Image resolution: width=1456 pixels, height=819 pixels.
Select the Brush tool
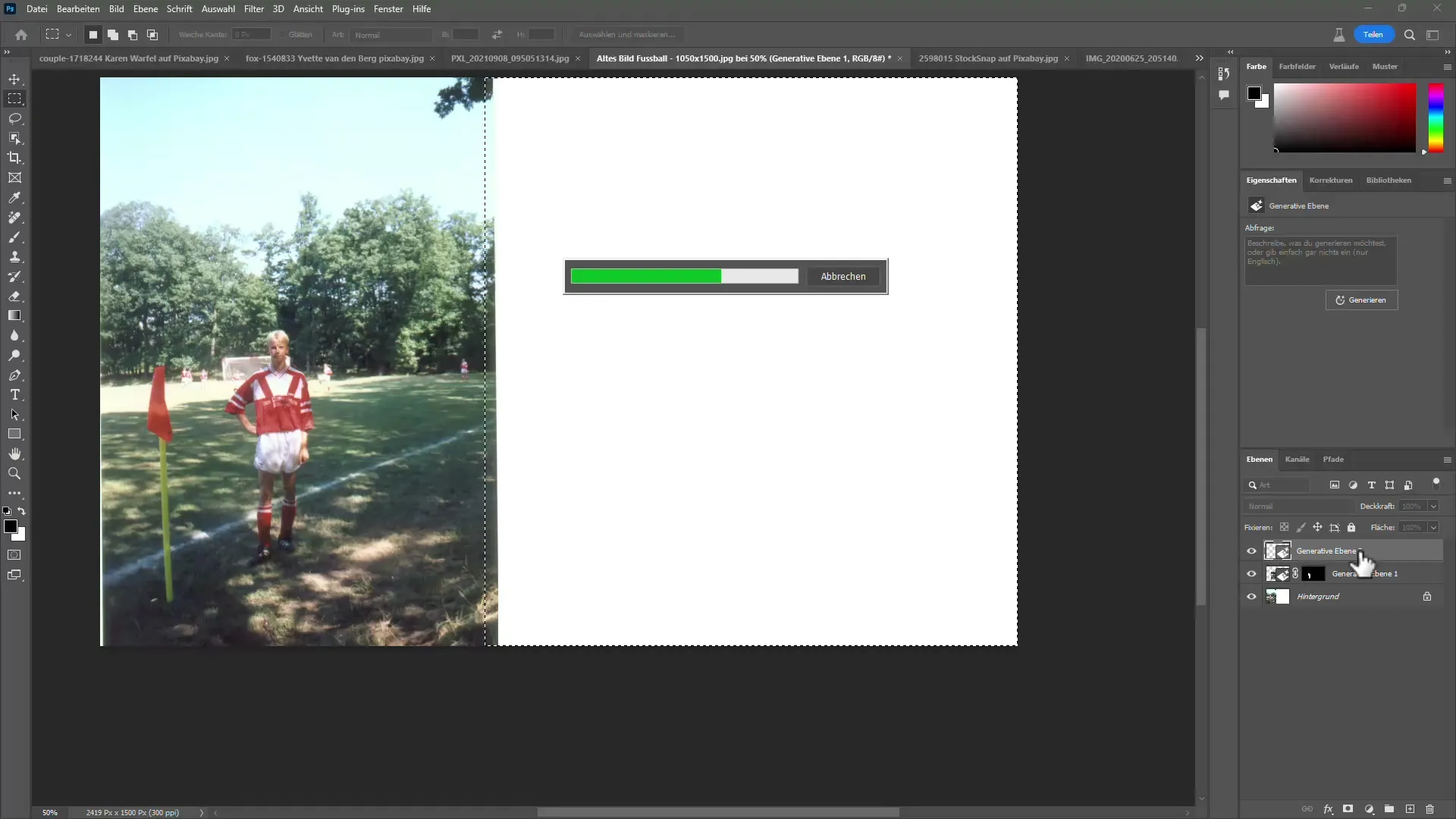pyautogui.click(x=15, y=238)
